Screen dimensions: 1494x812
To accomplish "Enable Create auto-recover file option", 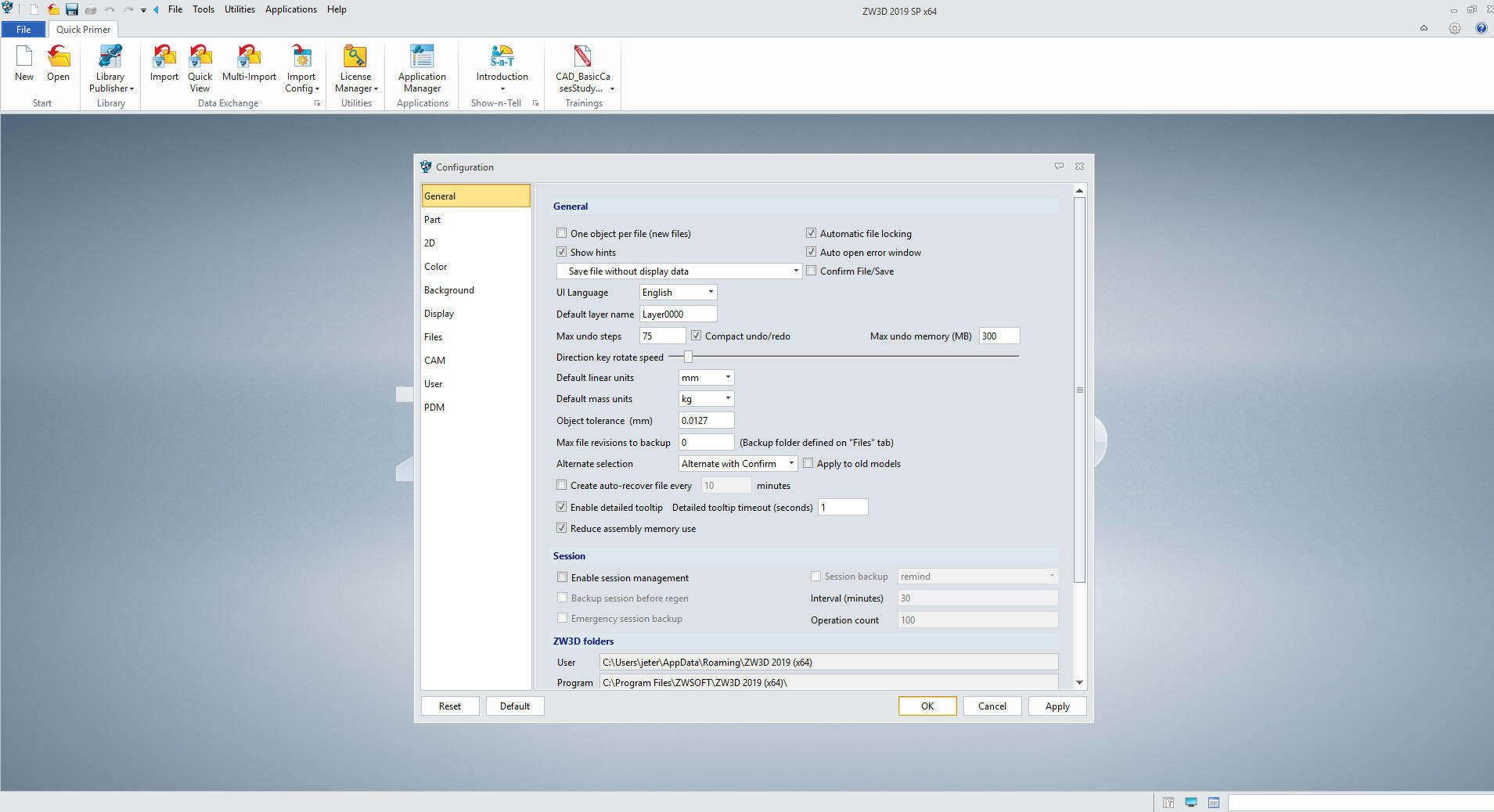I will (x=561, y=485).
